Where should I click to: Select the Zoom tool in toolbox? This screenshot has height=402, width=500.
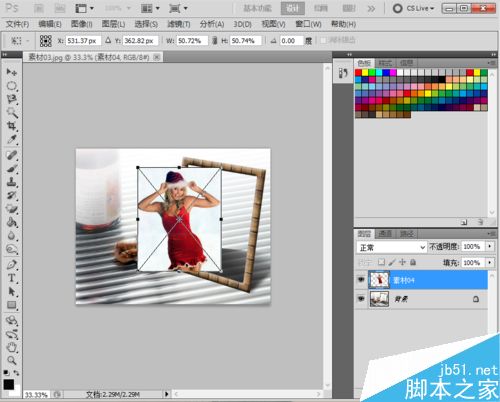pyautogui.click(x=12, y=360)
